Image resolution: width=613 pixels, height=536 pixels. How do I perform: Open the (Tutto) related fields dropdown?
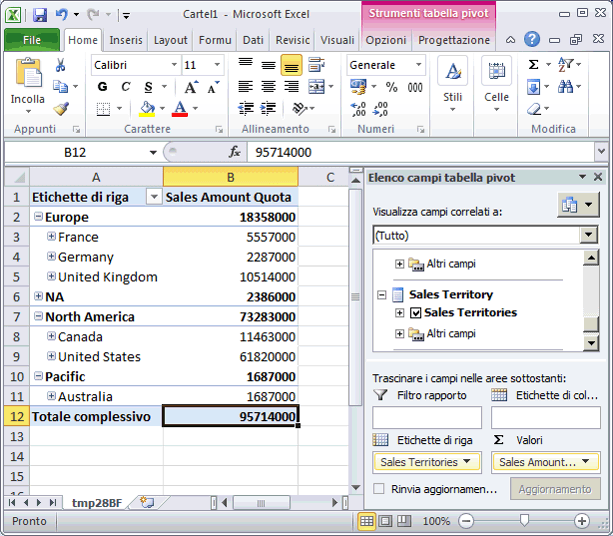589,235
